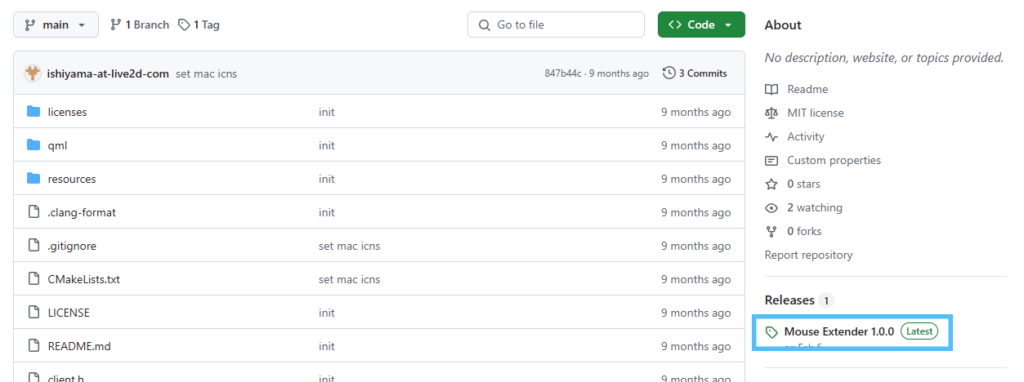Open the CMakeLists.txt file

coord(84,279)
